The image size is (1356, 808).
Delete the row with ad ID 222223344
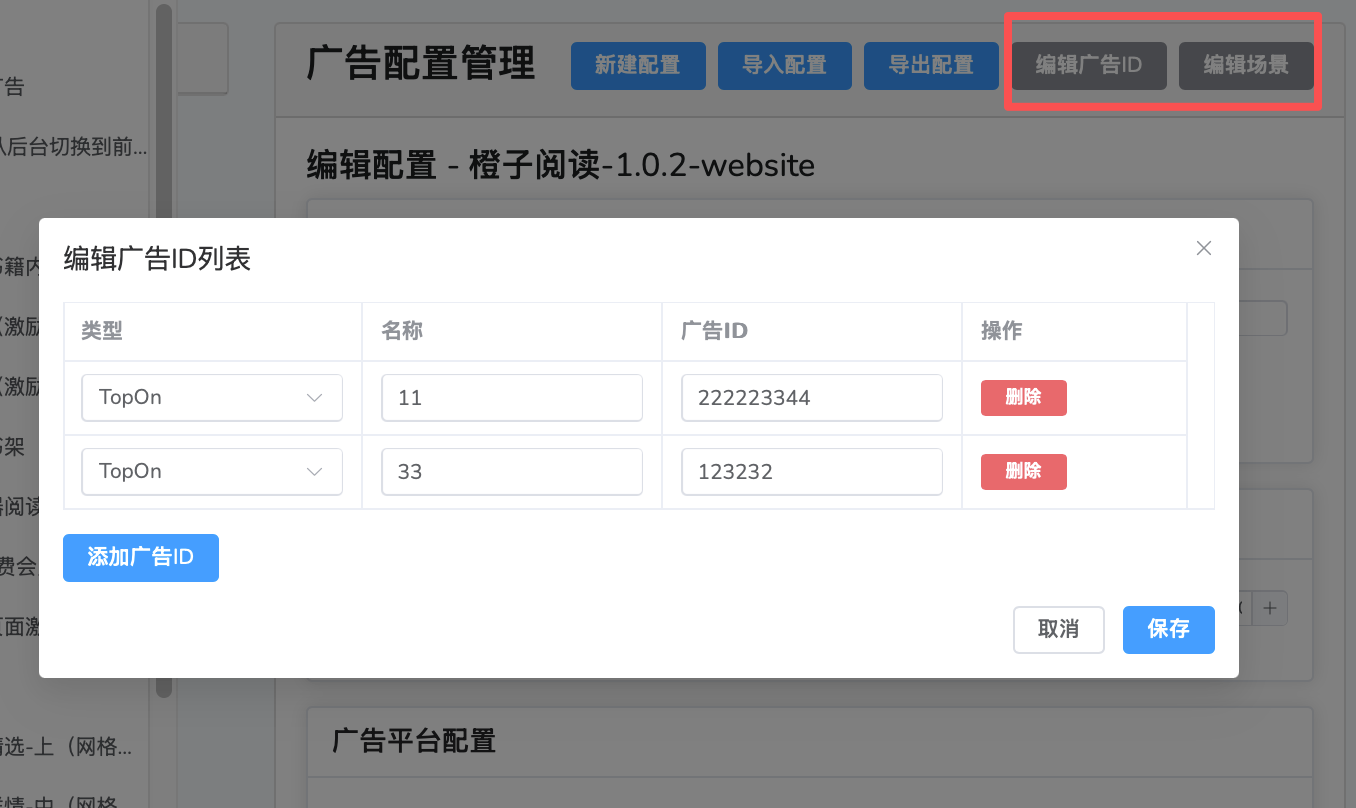(1023, 398)
